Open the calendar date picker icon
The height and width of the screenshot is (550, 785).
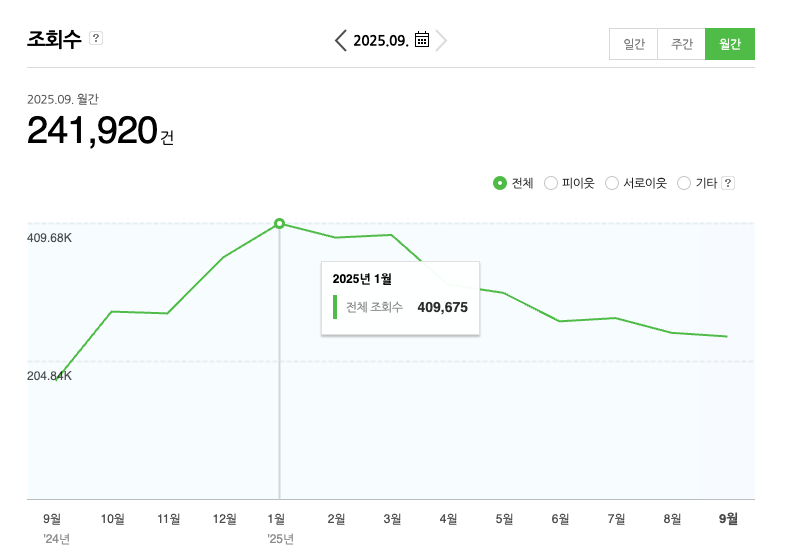click(422, 40)
